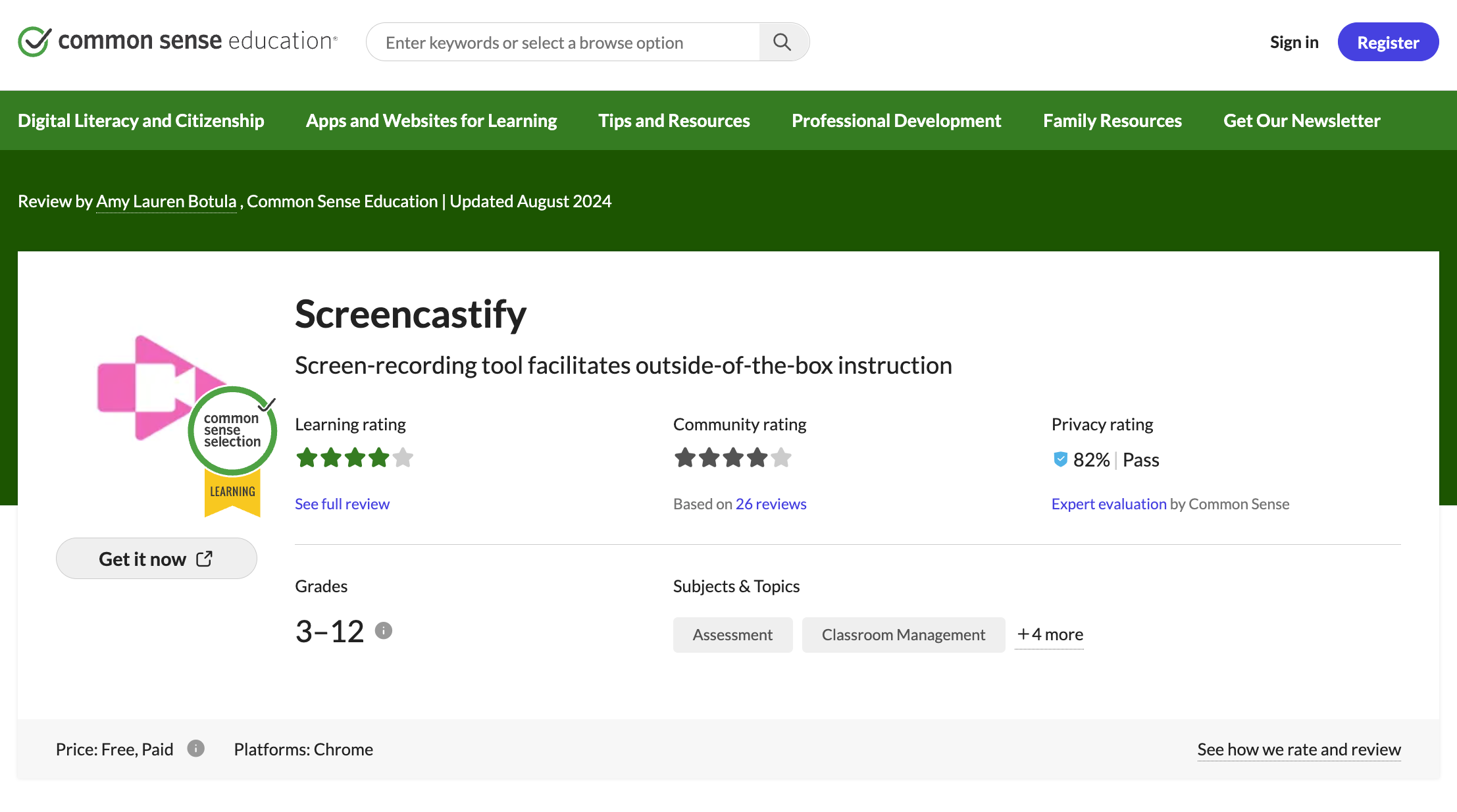Click the Common Sense Education logo
Viewport: 1457px width, 812px height.
[178, 41]
